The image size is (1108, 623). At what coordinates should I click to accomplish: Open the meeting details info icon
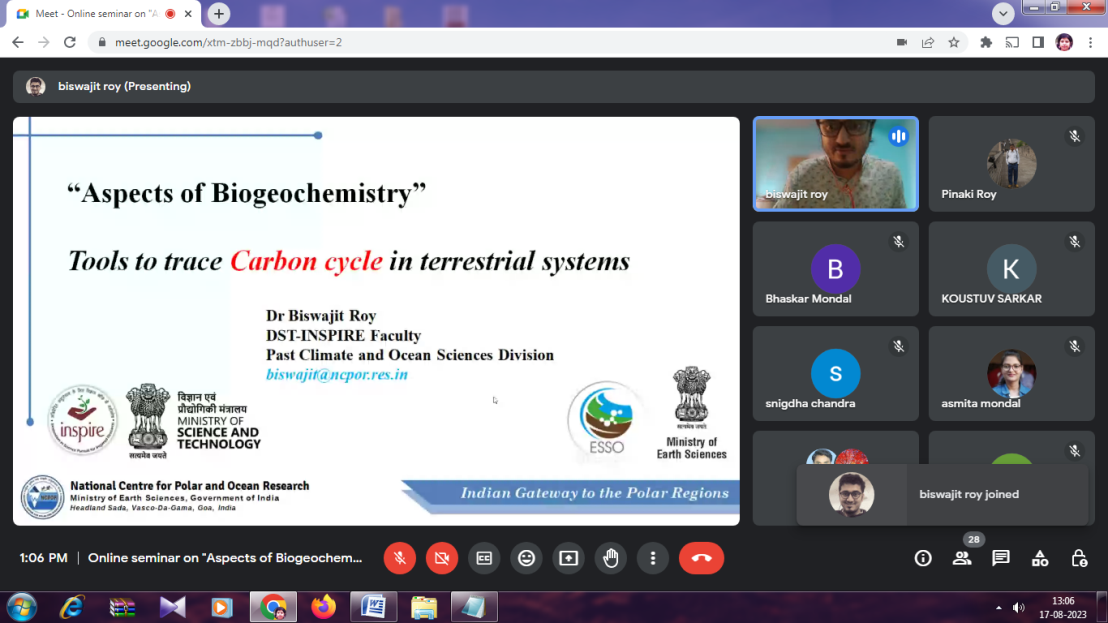[923, 558]
